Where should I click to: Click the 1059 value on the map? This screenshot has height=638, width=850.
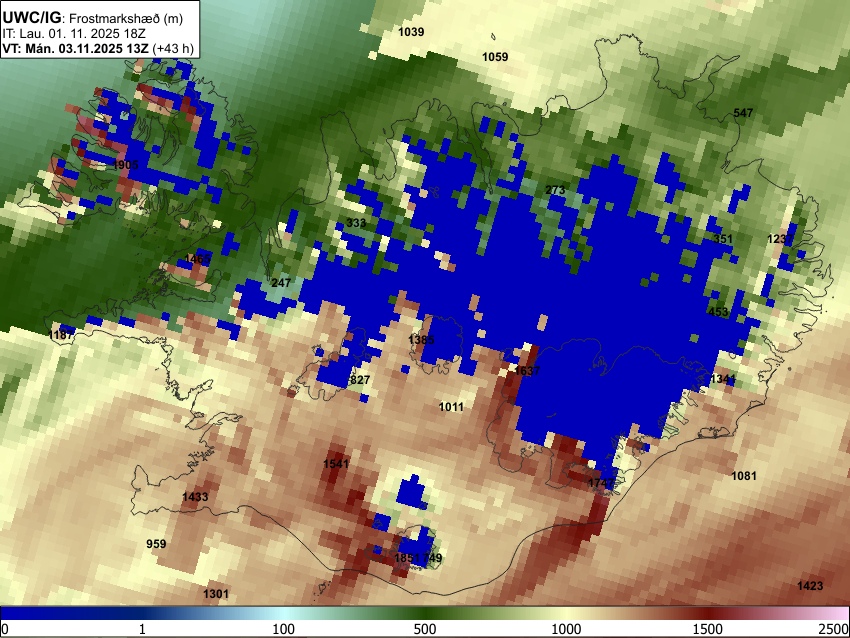495,57
